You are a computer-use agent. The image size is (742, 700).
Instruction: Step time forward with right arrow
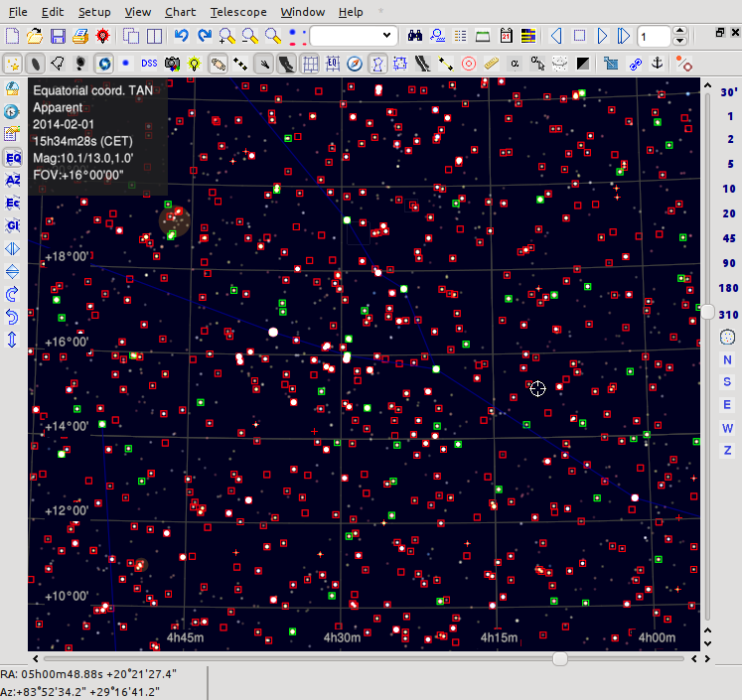602,36
